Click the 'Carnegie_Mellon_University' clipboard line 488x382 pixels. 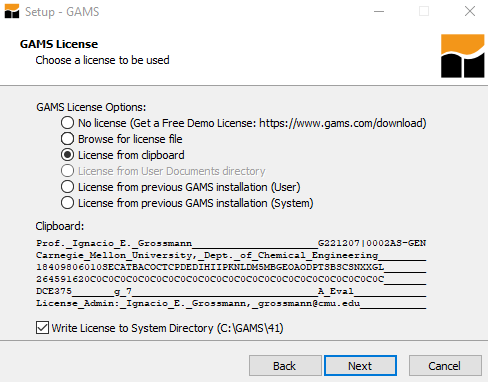click(x=231, y=255)
